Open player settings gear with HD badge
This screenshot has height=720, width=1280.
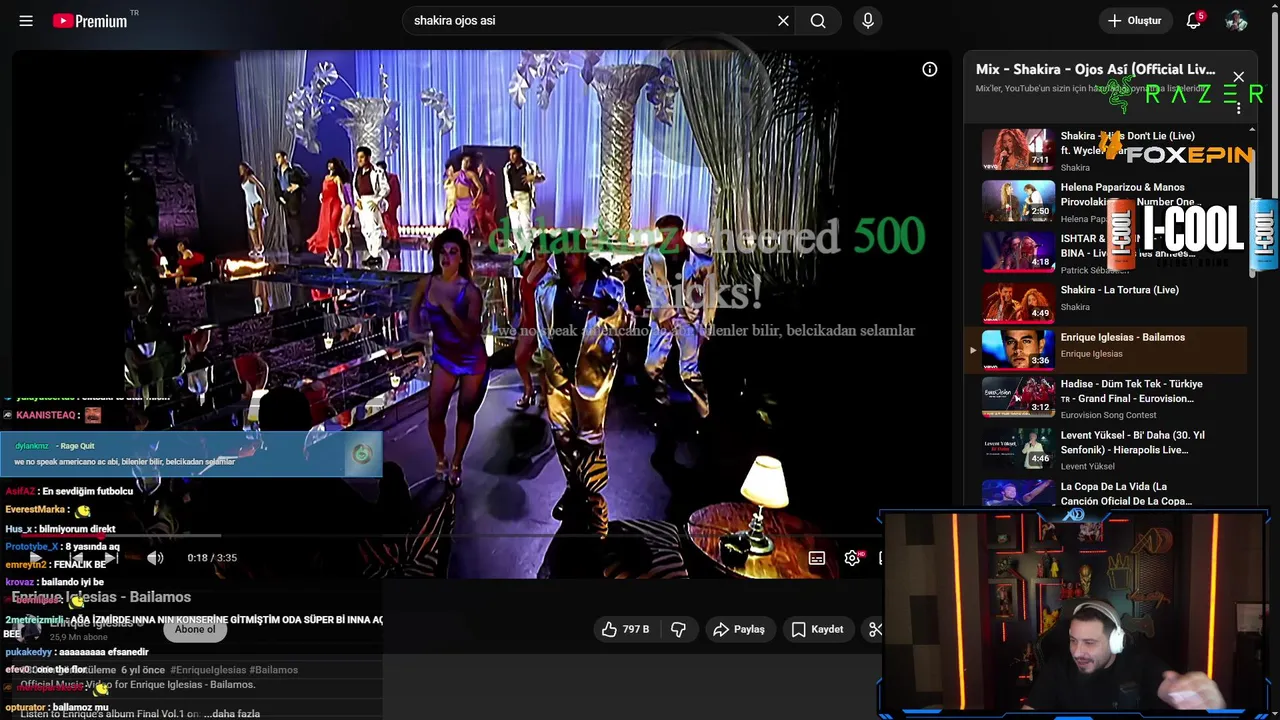[x=852, y=558]
